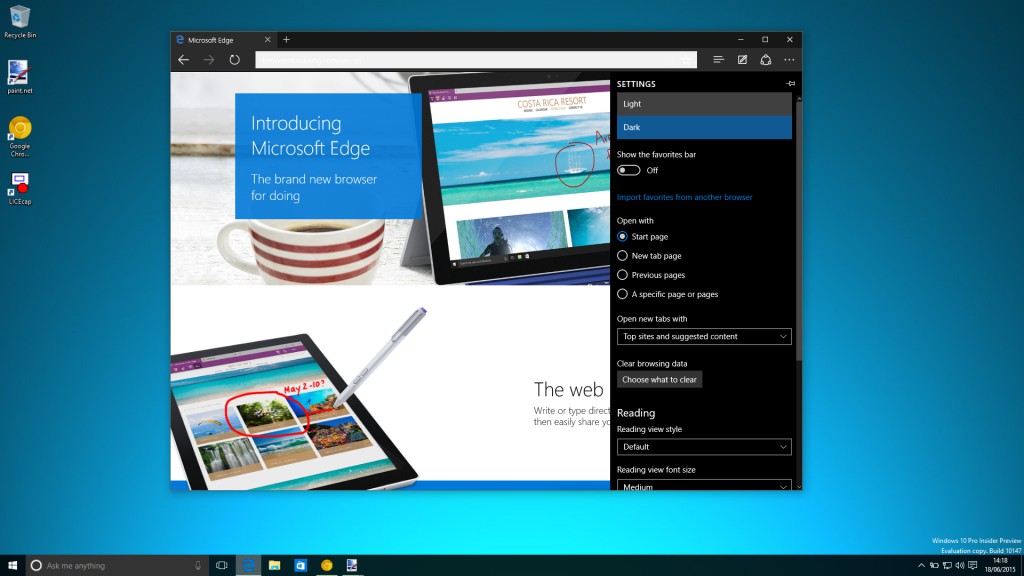Open Reading view style dropdown
Viewport: 1024px width, 576px height.
click(x=704, y=447)
